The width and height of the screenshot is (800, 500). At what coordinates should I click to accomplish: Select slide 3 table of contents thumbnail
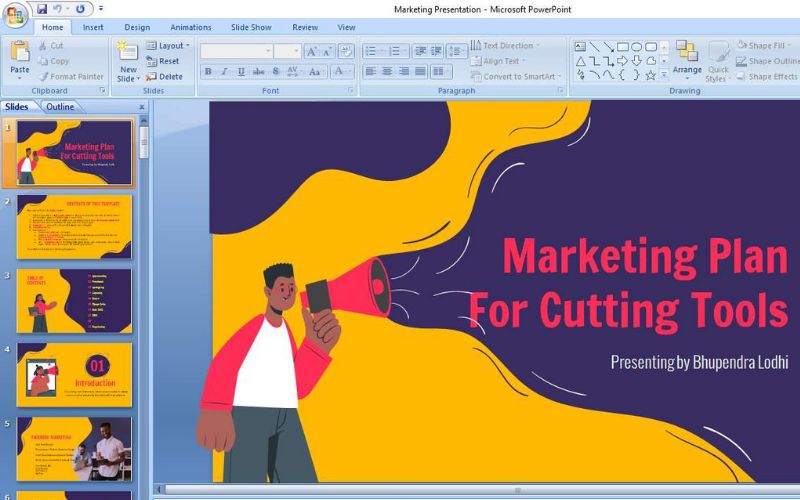pyautogui.click(x=74, y=301)
